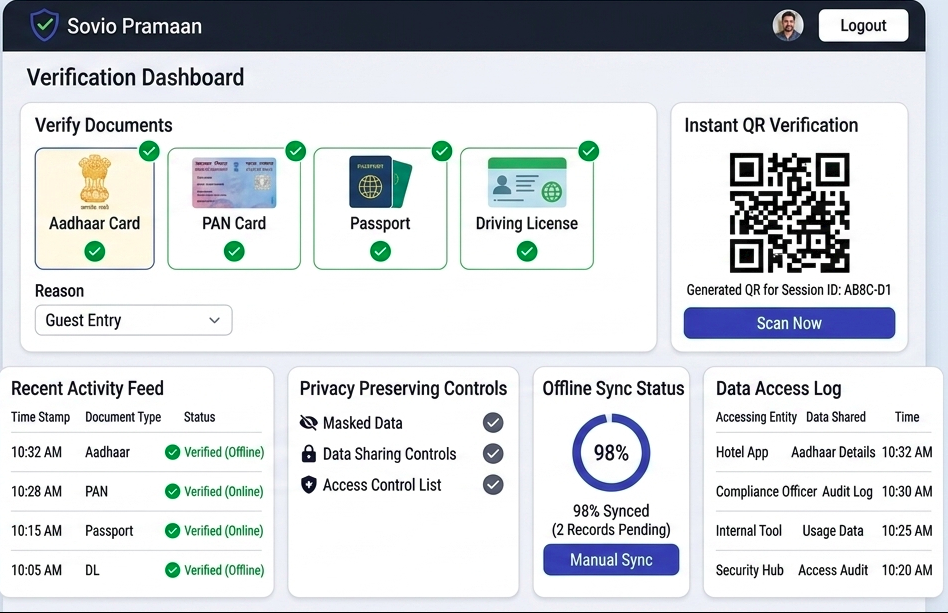Open the Reason dropdown showing Guest Entry
Viewport: 948px width, 613px height.
pyautogui.click(x=134, y=320)
